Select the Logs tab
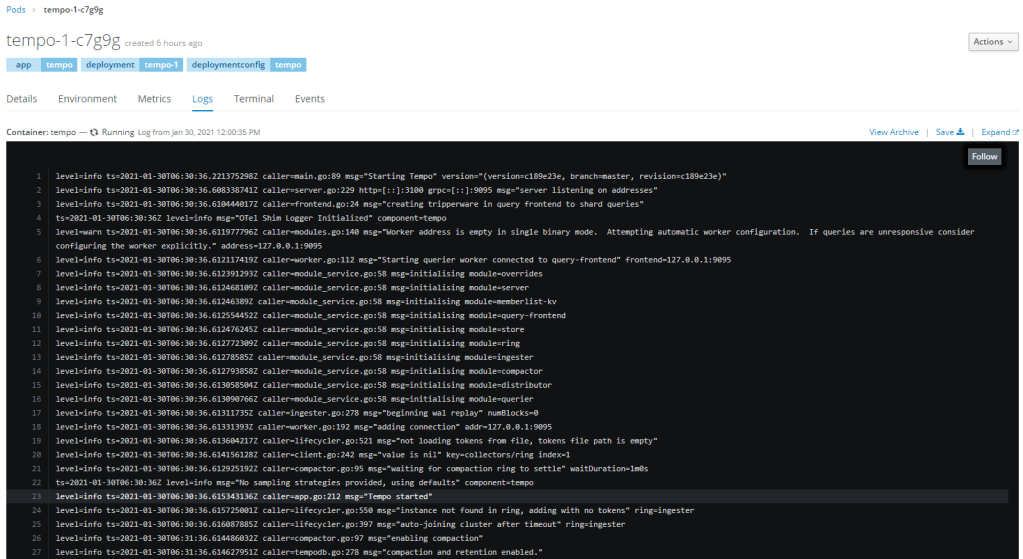This screenshot has width=1023, height=559. pyautogui.click(x=202, y=99)
